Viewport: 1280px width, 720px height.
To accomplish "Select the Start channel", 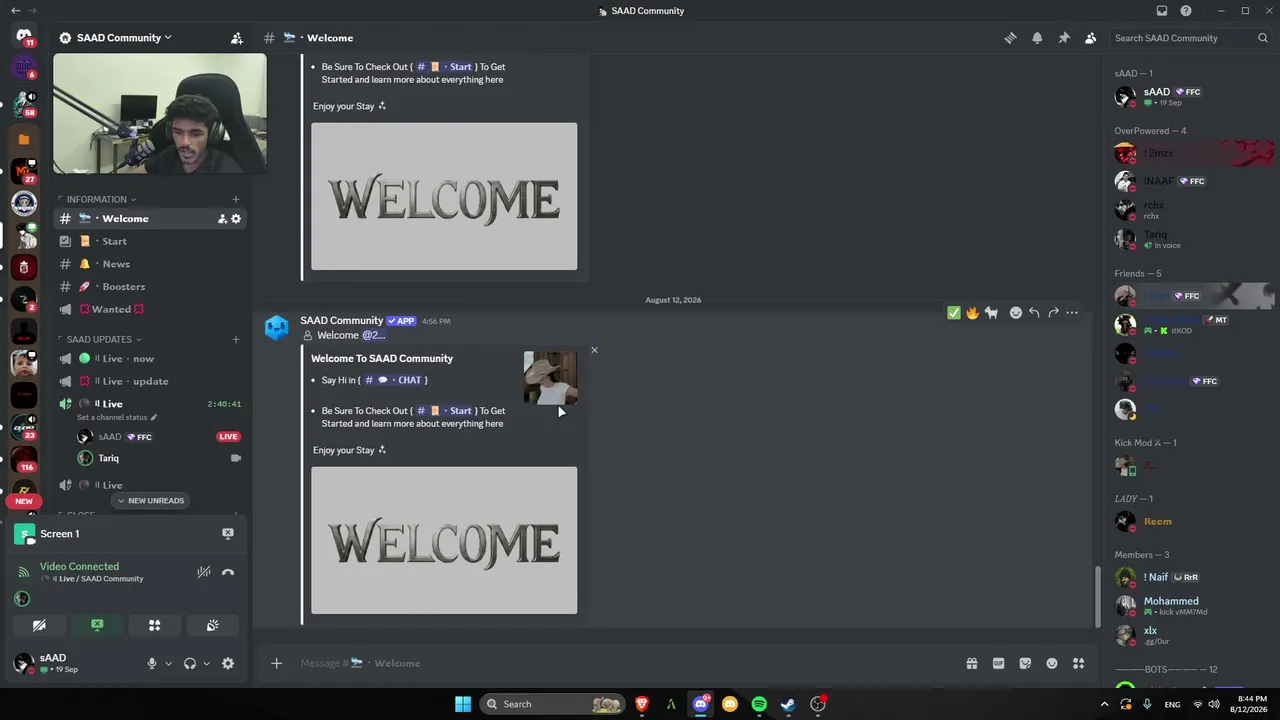I will tap(150, 241).
